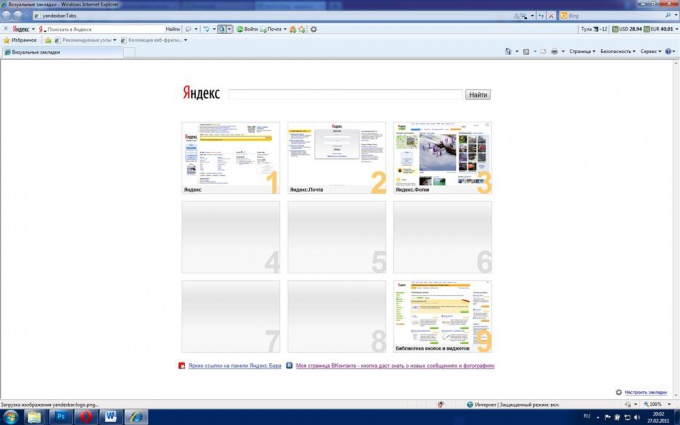Open the Настроить закладки settings link

tap(645, 392)
